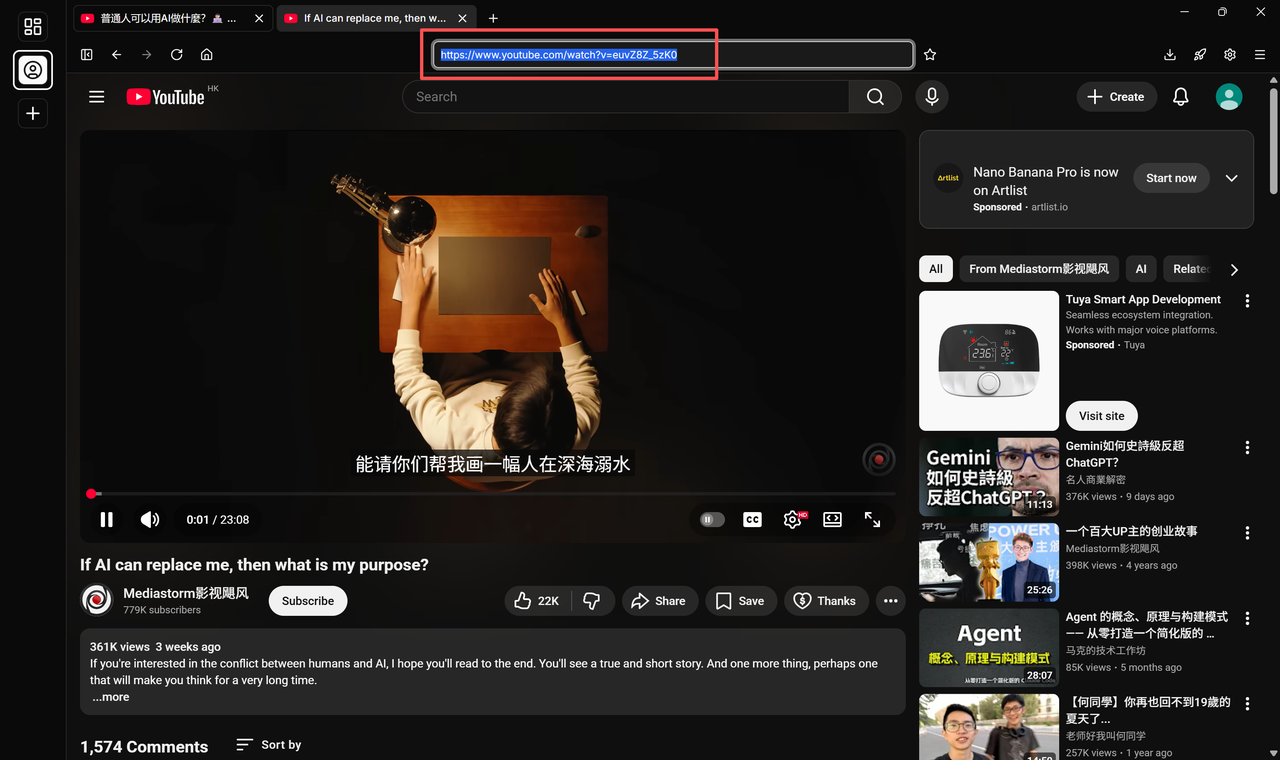The image size is (1280, 760).
Task: Select the Related filter chip
Action: tap(1190, 269)
